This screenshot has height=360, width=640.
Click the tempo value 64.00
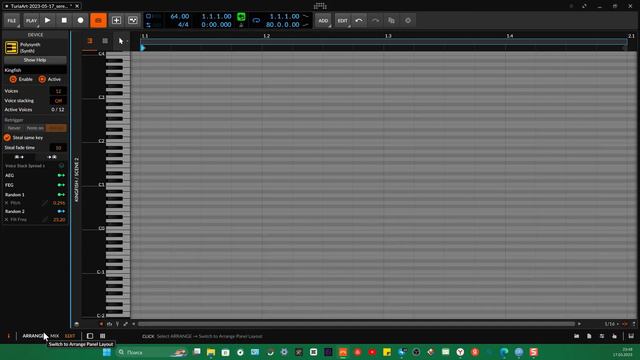click(x=180, y=16)
